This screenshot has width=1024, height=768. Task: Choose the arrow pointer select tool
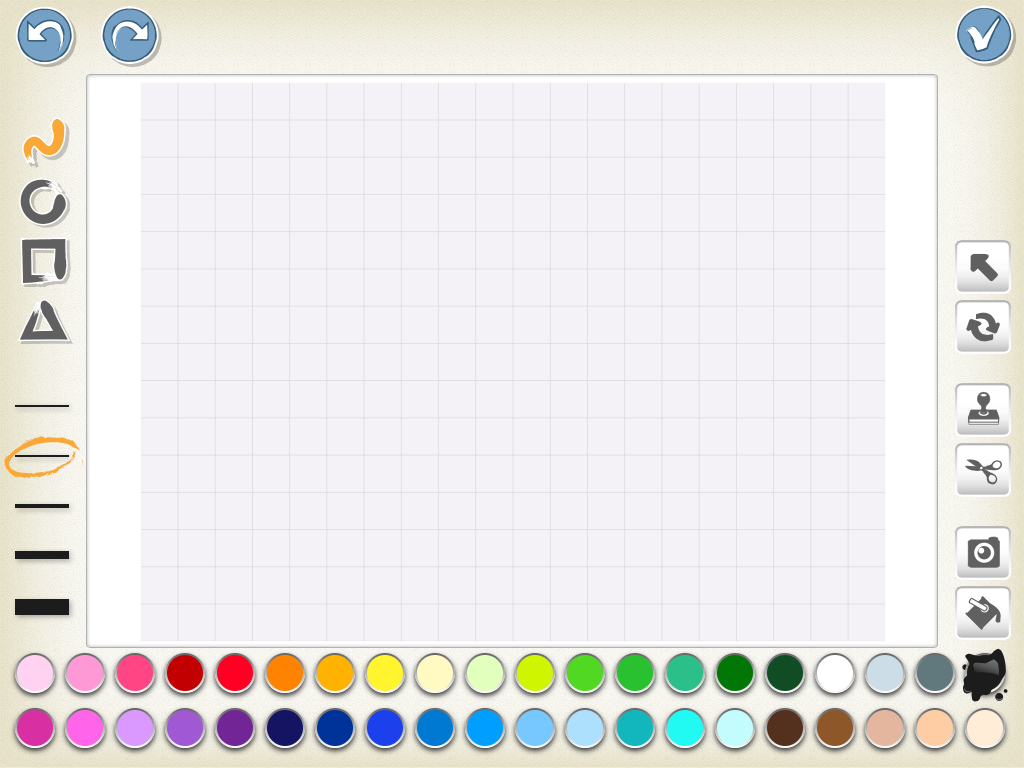pyautogui.click(x=983, y=266)
